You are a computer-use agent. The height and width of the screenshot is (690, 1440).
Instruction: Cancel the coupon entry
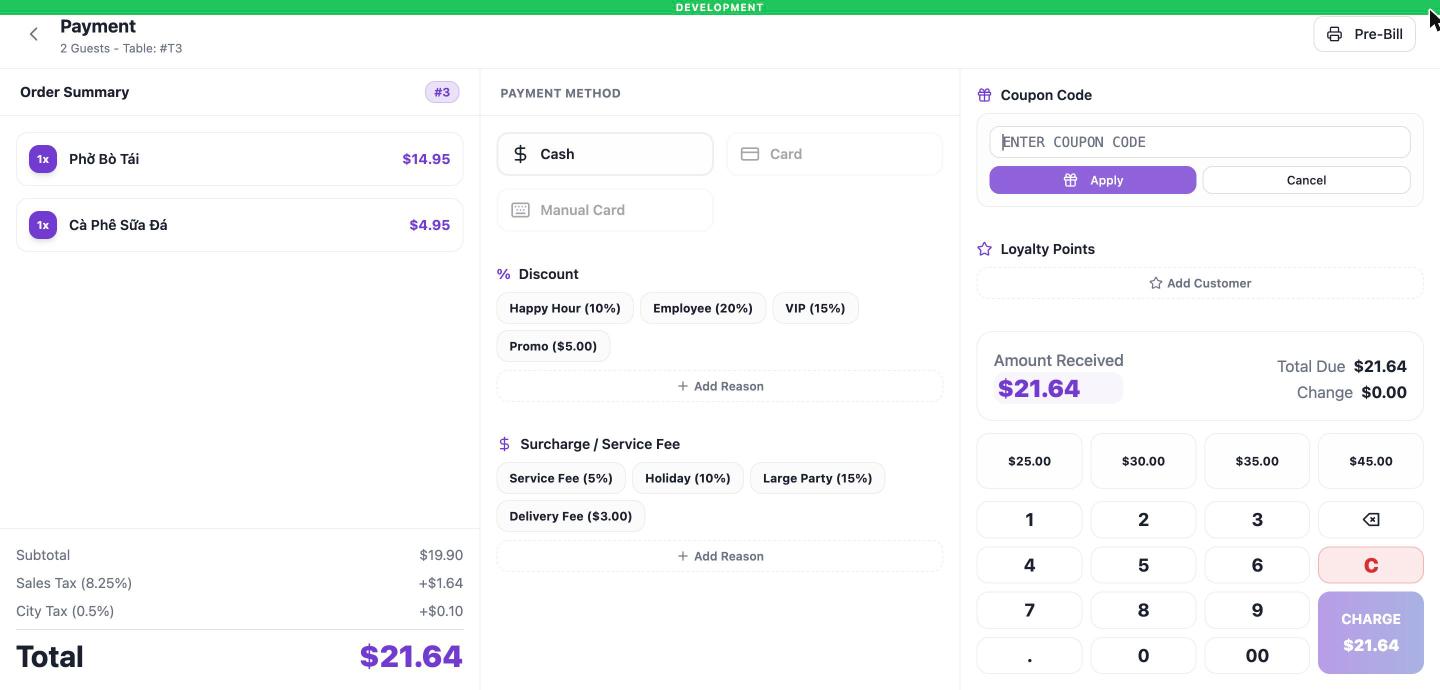click(x=1306, y=180)
